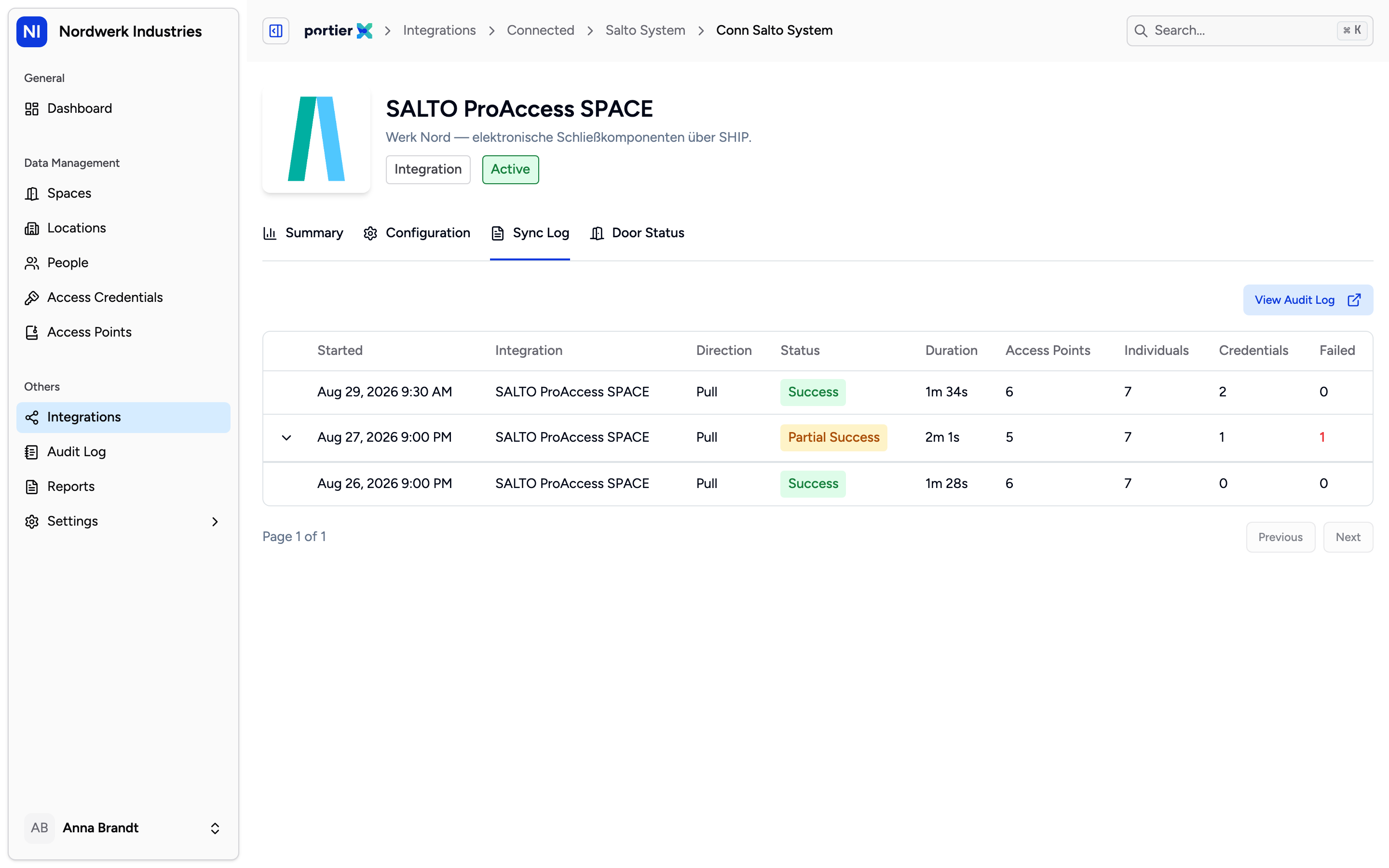Click the Partial Success status badge
Screen dimensions: 1389x868
point(833,437)
